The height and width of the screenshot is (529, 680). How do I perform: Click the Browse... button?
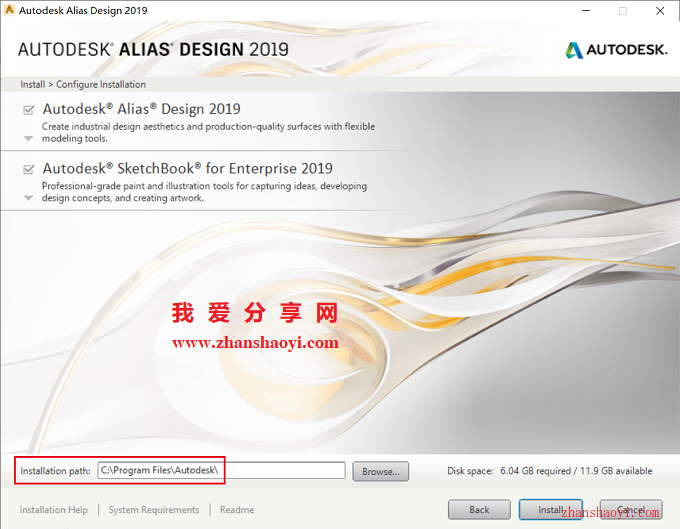[x=380, y=471]
